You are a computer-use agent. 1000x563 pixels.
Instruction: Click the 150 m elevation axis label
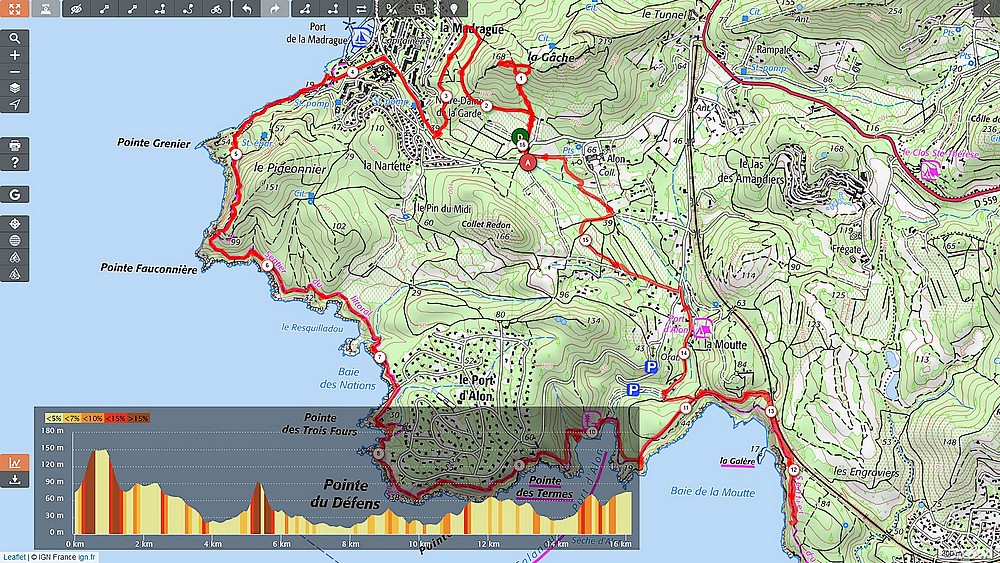[x=52, y=448]
